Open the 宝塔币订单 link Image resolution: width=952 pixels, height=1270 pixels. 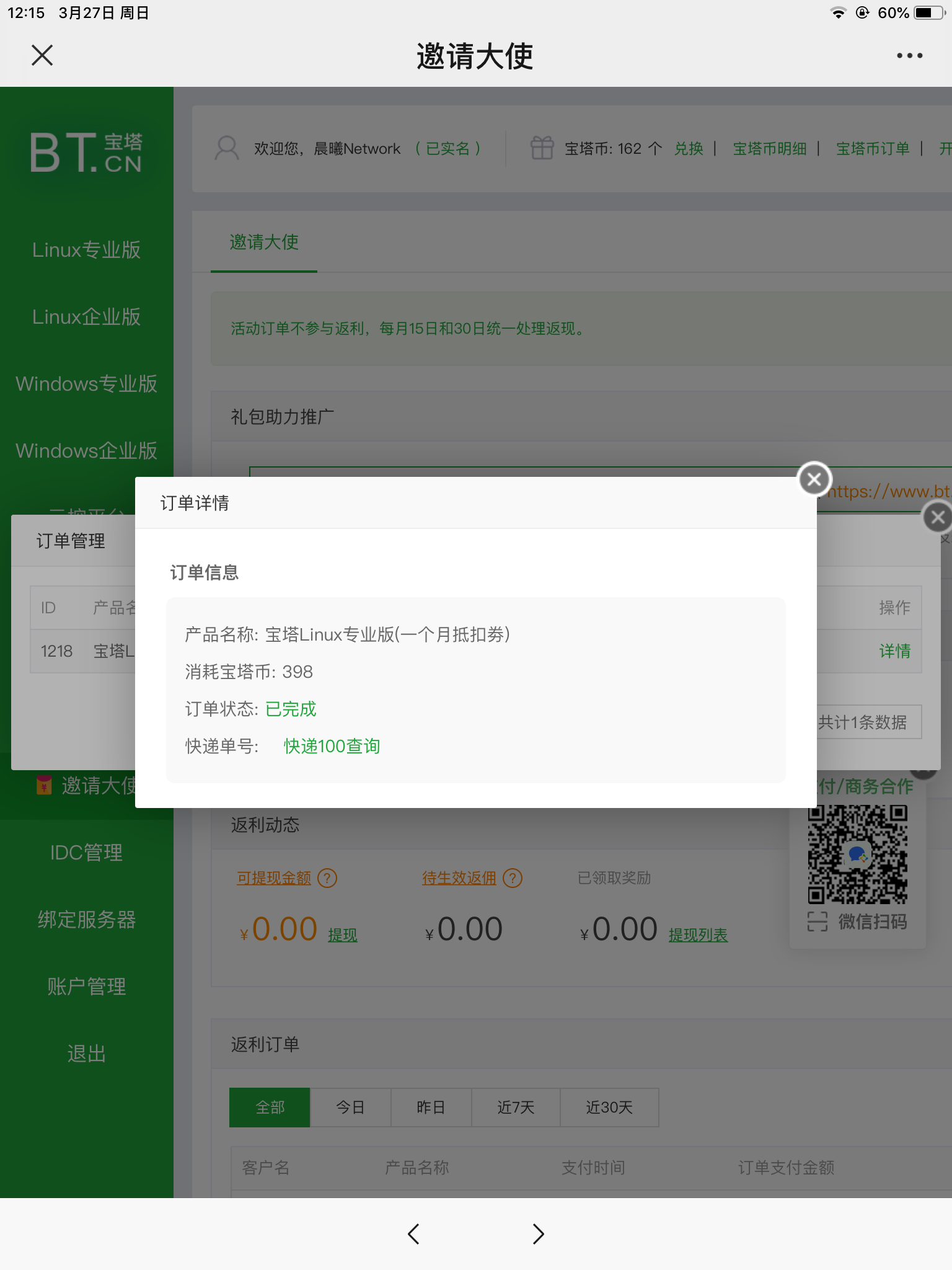[x=873, y=149]
